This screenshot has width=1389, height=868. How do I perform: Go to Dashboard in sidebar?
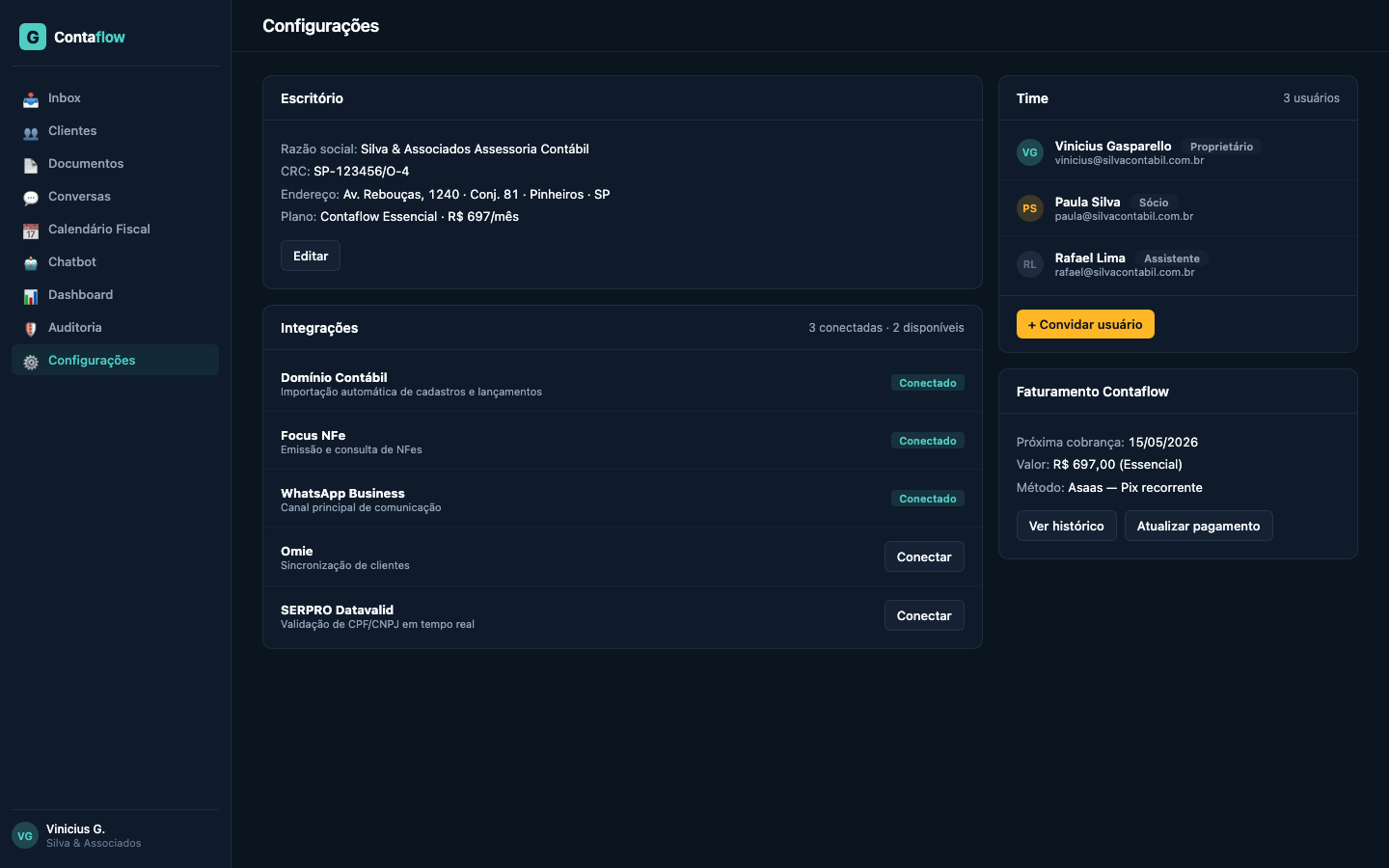tap(81, 295)
